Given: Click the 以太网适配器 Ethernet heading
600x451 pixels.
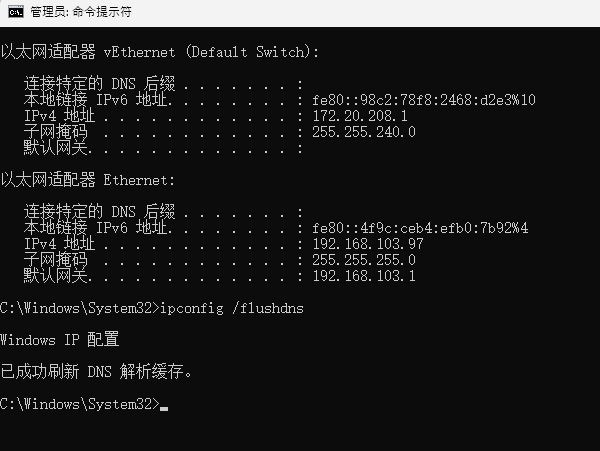Looking at the screenshot, I should point(88,180).
